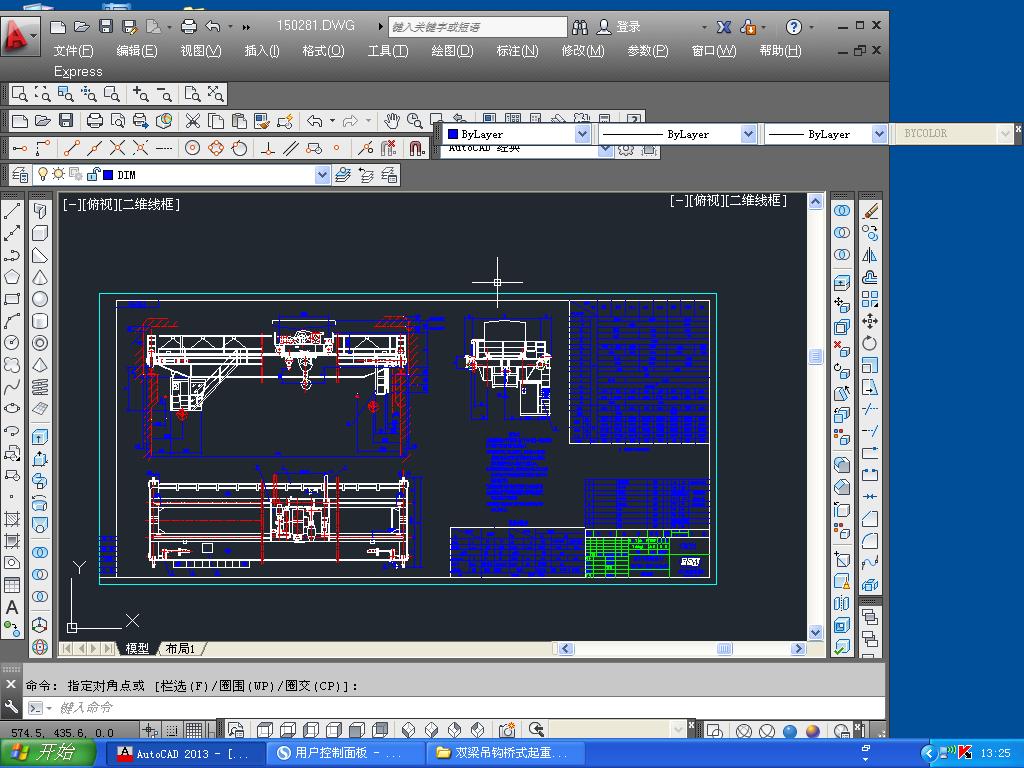Click the Cut scissors icon
The image size is (1024, 768).
point(192,121)
